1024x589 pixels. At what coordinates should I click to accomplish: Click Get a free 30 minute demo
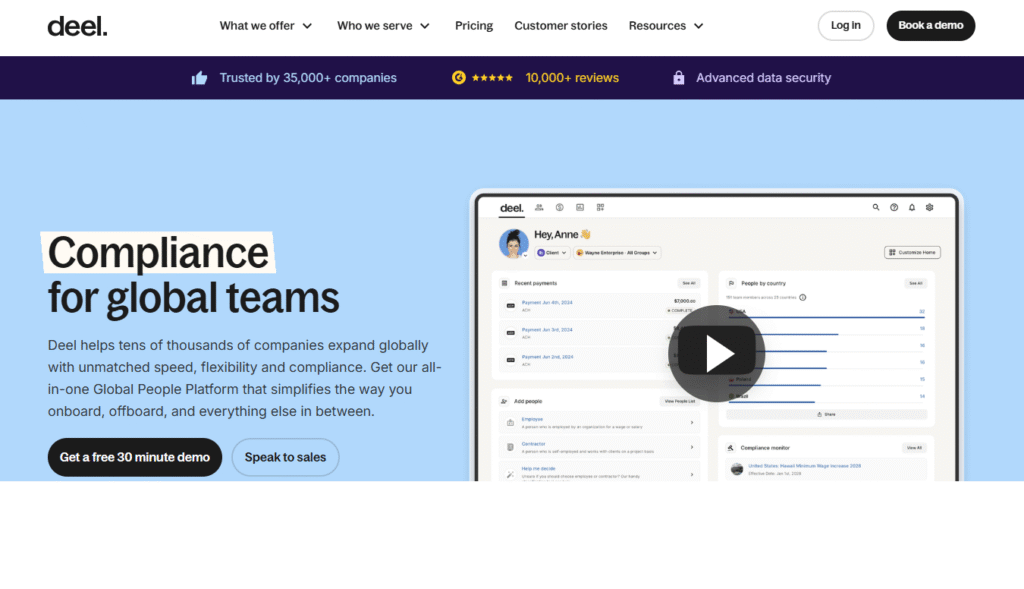click(135, 457)
